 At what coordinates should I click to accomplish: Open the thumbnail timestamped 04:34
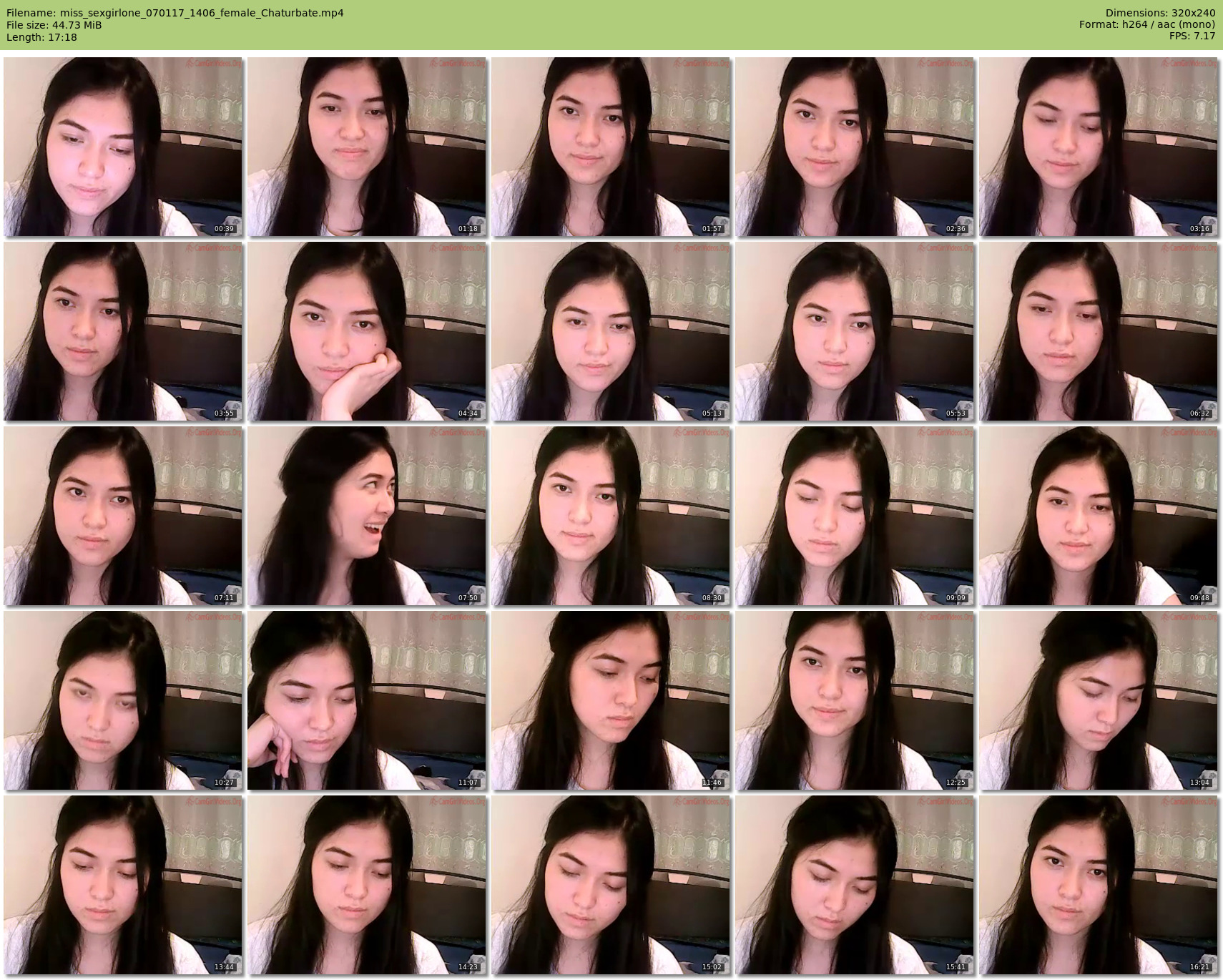point(366,331)
